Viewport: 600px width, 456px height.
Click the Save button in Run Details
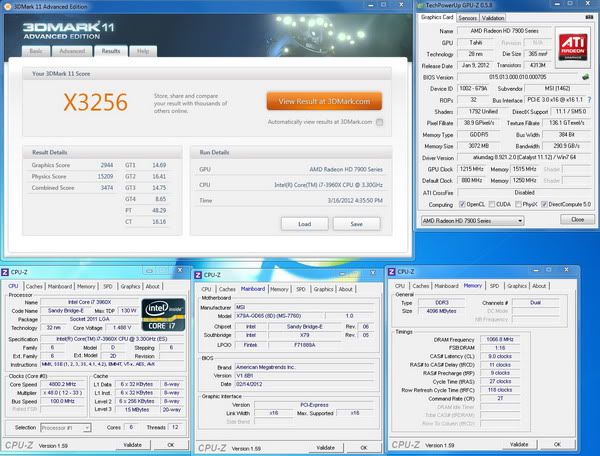tap(357, 224)
